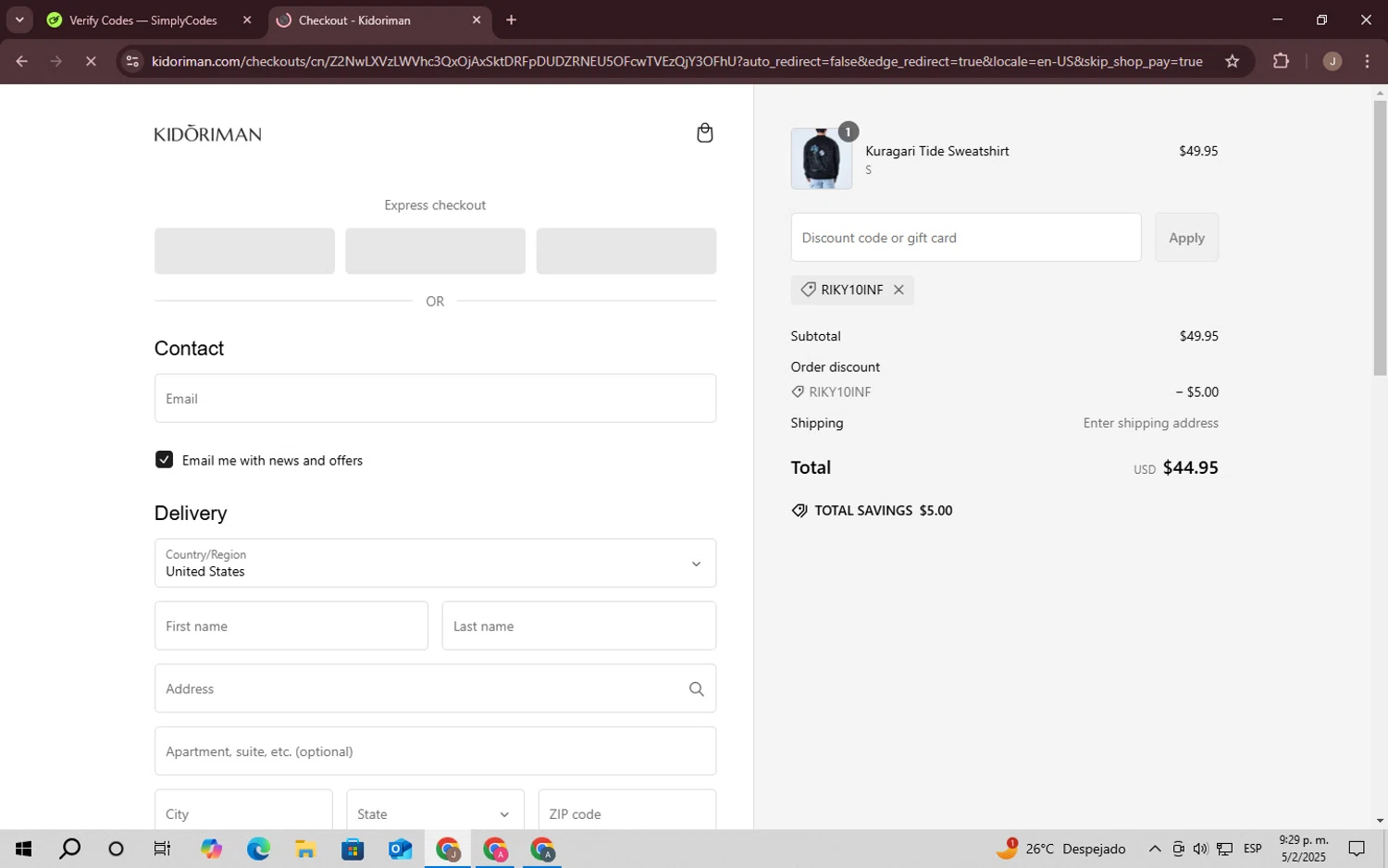Image resolution: width=1388 pixels, height=868 pixels.
Task: Click the first express checkout button
Action: click(x=244, y=251)
